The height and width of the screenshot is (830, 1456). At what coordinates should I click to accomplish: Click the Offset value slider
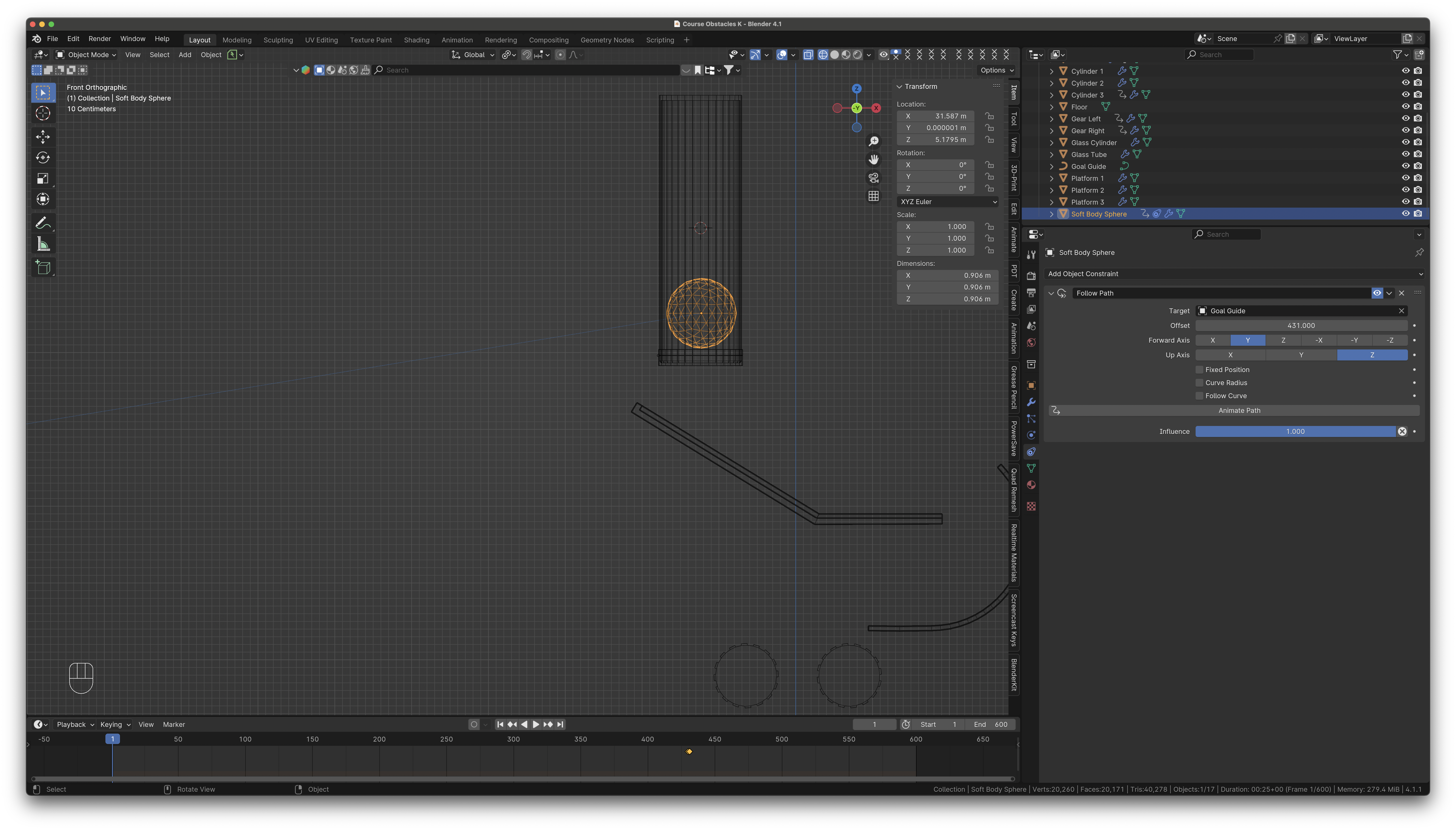1301,325
